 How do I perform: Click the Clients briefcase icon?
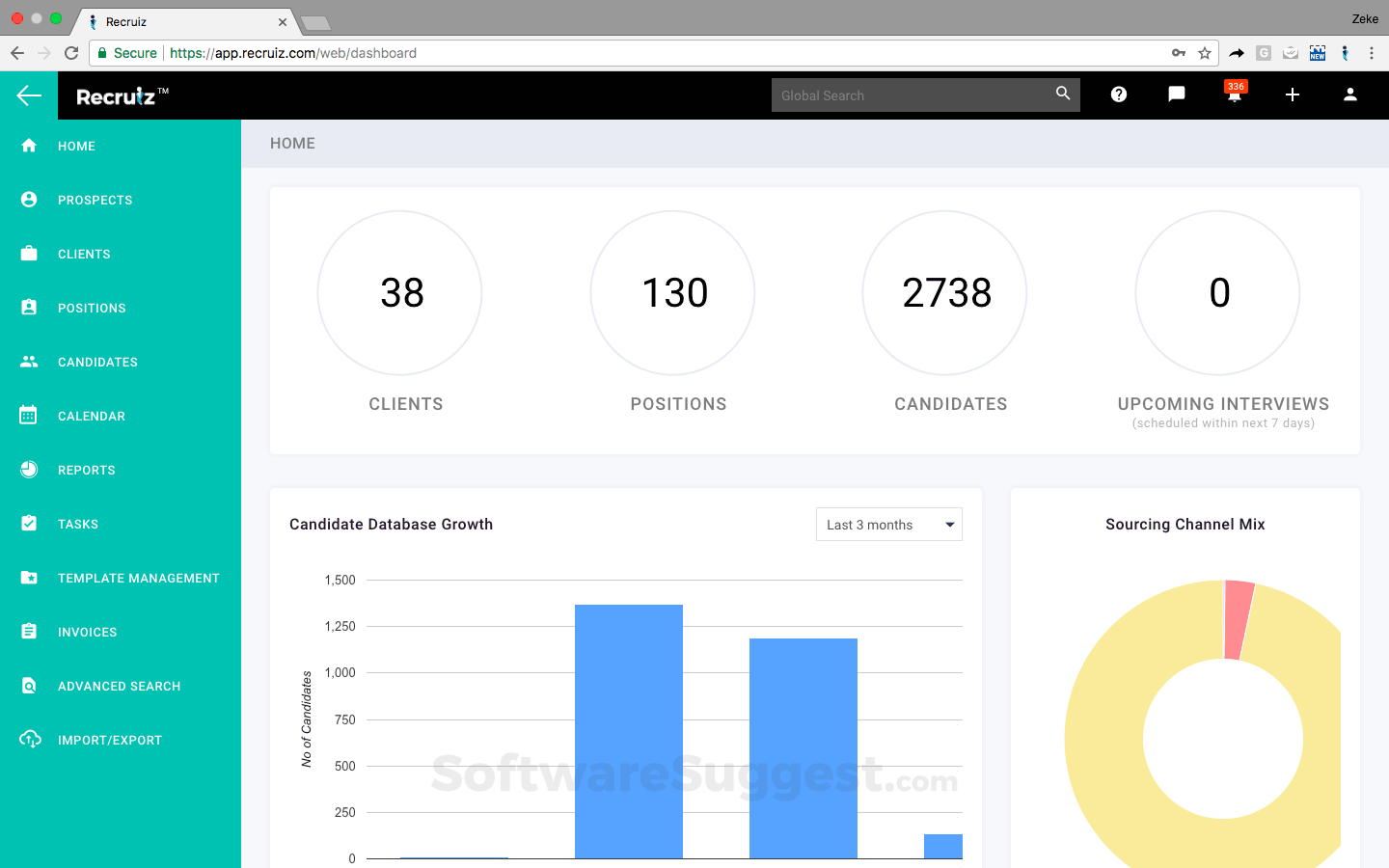coord(29,254)
